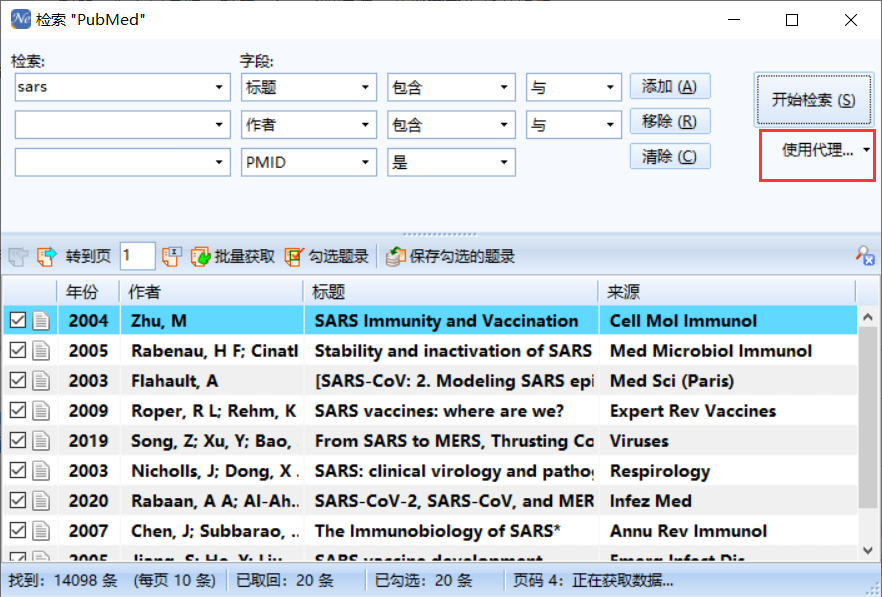Click the 开始检索 (S) button
Image resolution: width=882 pixels, height=597 pixels.
(x=813, y=100)
